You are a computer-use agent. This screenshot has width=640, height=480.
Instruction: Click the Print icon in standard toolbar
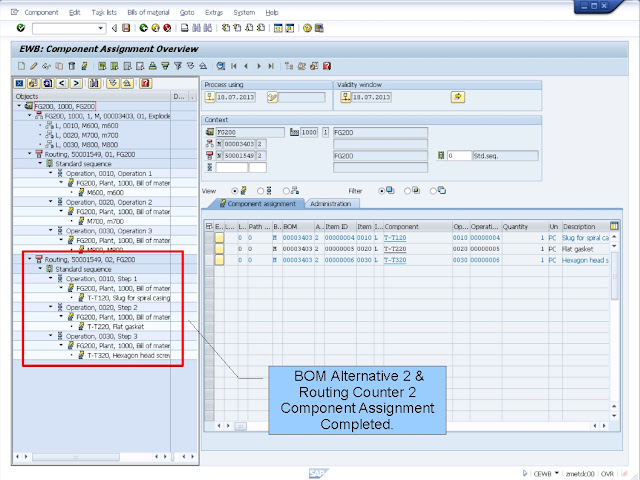[184, 28]
